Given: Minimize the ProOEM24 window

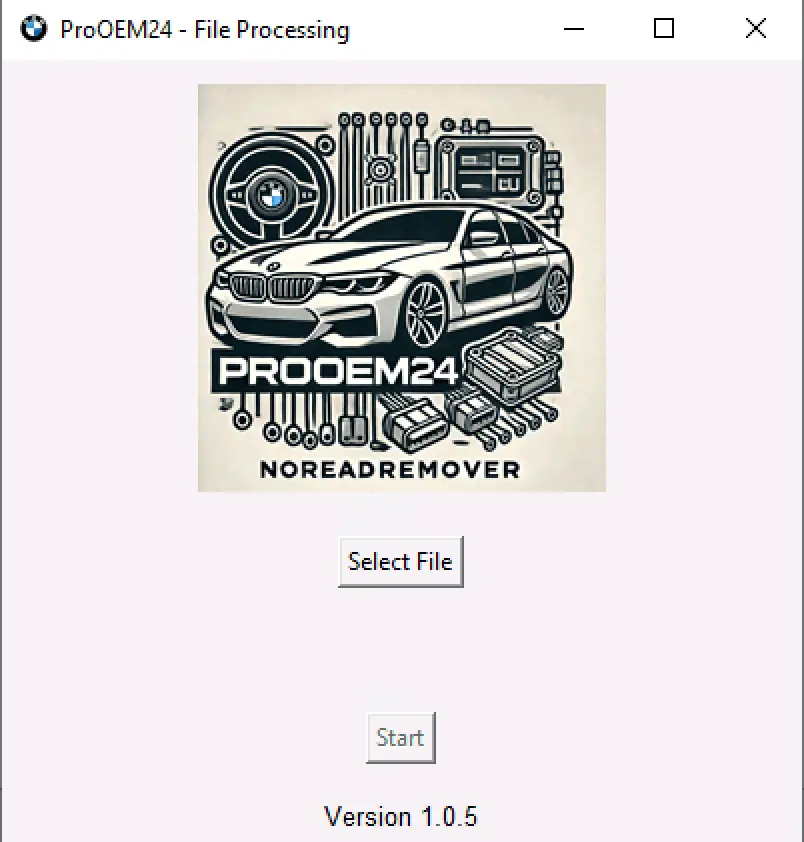Looking at the screenshot, I should pos(574,28).
